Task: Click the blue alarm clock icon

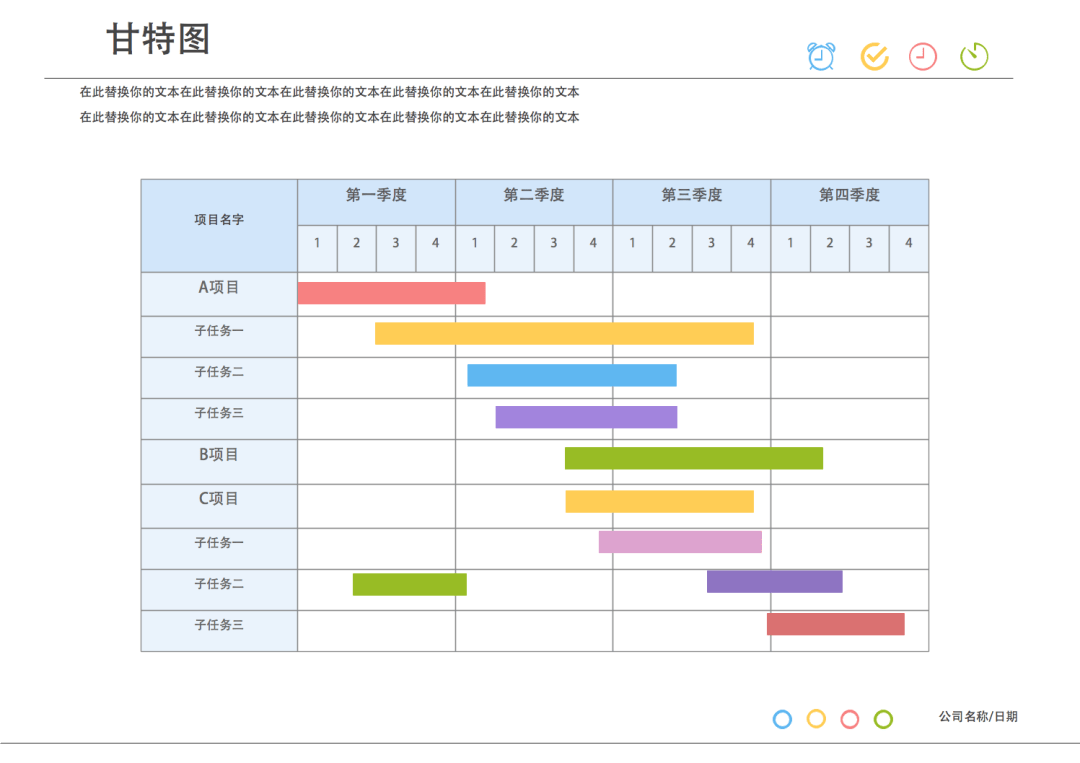Action: (x=821, y=56)
